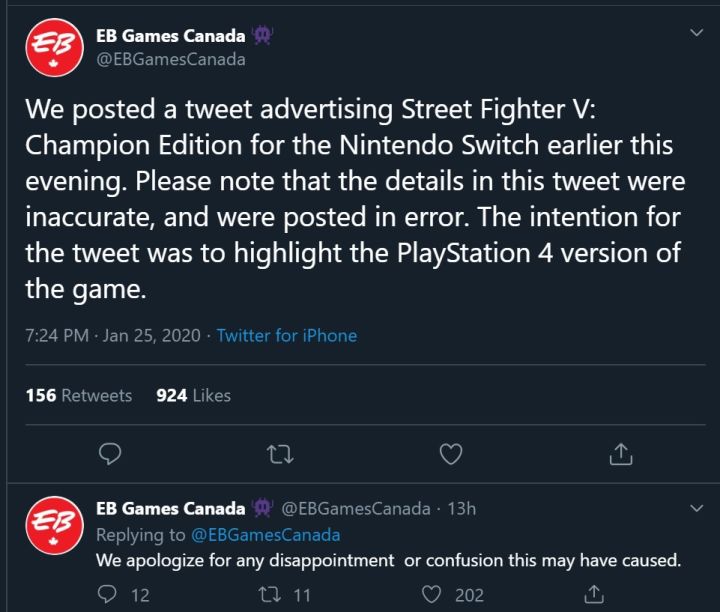View the 924 Likes list
Viewport: 720px width, 612px height.
point(193,396)
